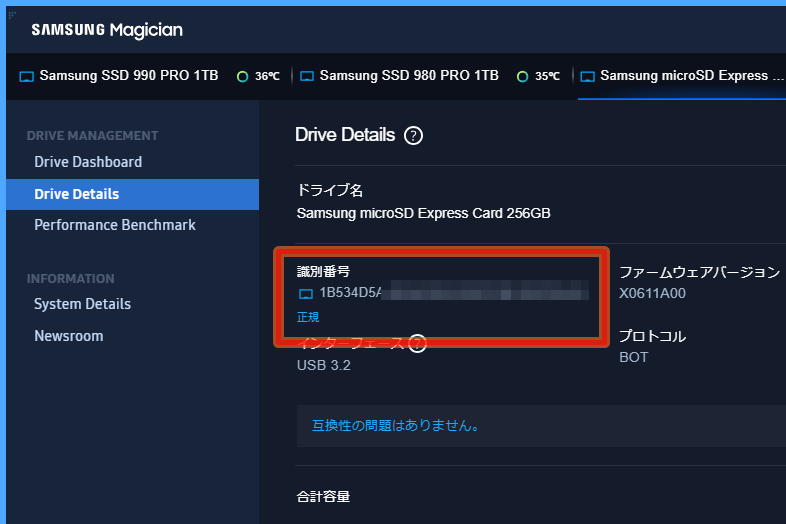786x524 pixels.
Task: Click the drive icon beside Samsung SSD 980 PRO
Action: 307,76
